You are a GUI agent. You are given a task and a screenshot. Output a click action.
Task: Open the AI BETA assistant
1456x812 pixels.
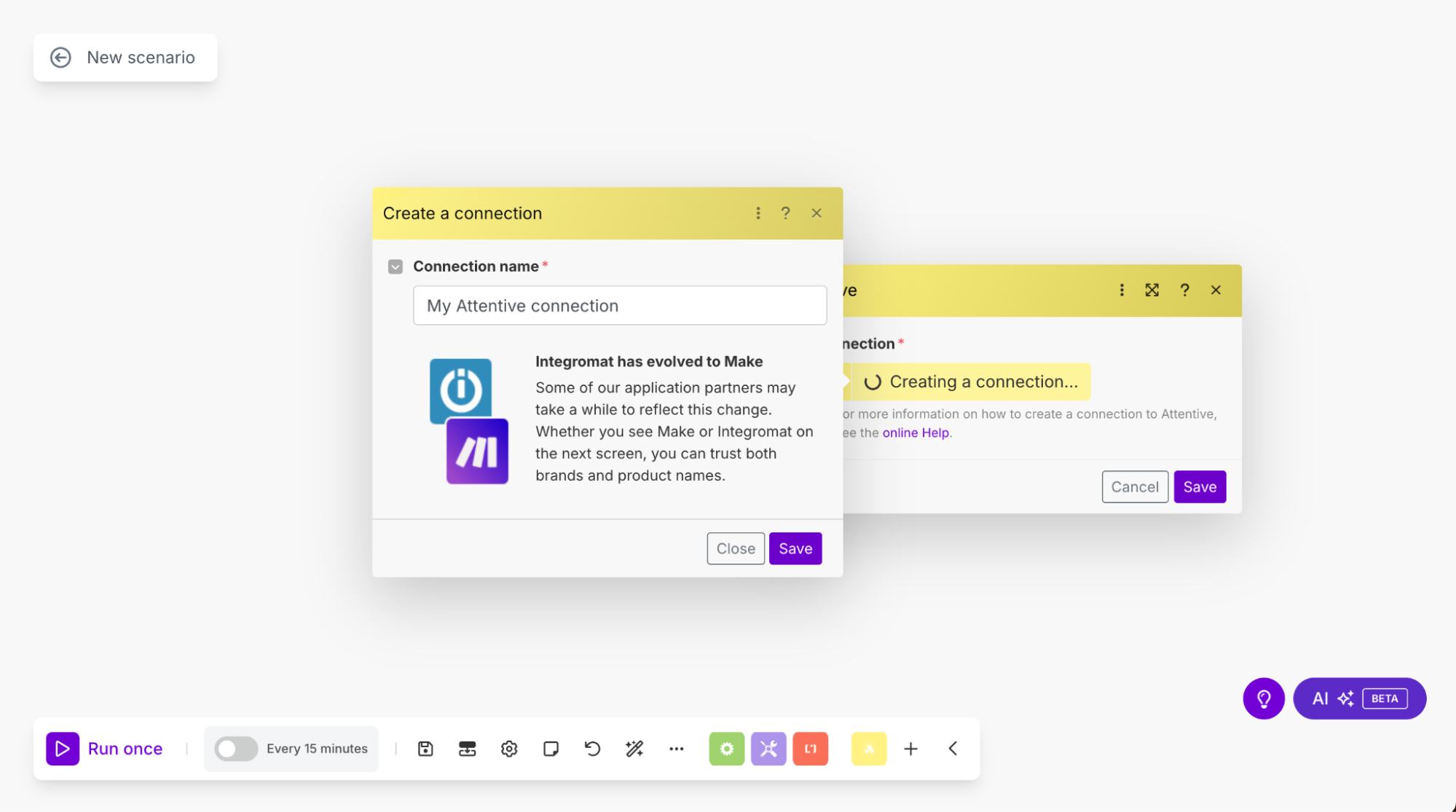coord(1359,698)
